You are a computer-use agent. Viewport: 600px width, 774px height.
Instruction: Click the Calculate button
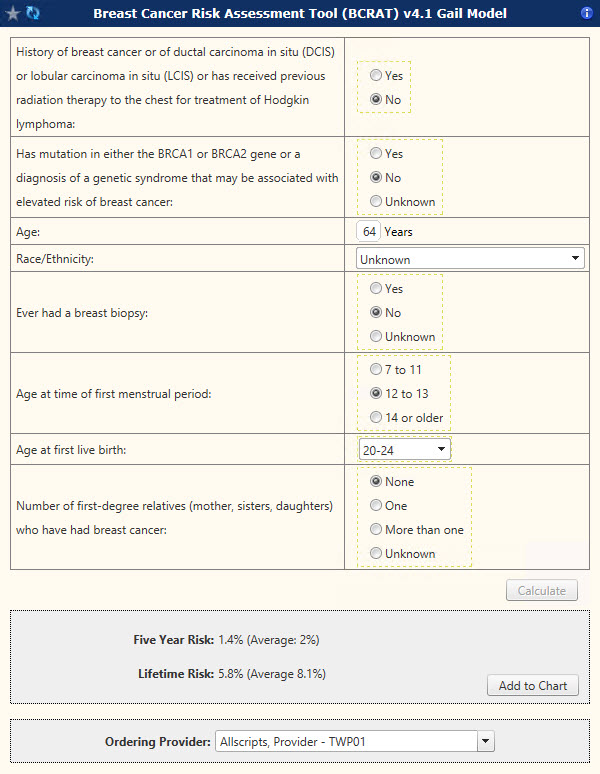542,591
